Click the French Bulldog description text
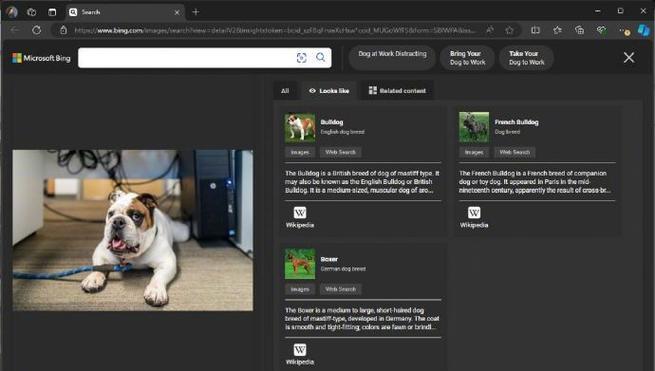655x371 pixels. tap(535, 182)
